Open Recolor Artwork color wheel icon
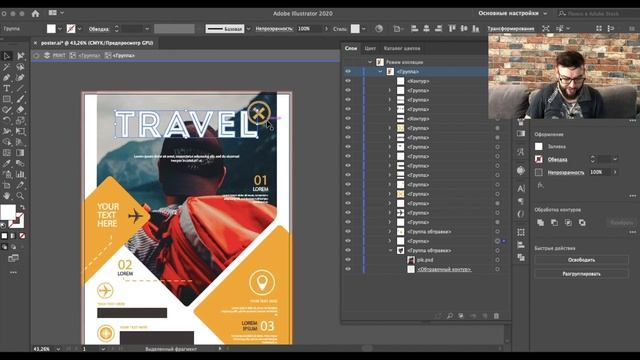 [379, 29]
